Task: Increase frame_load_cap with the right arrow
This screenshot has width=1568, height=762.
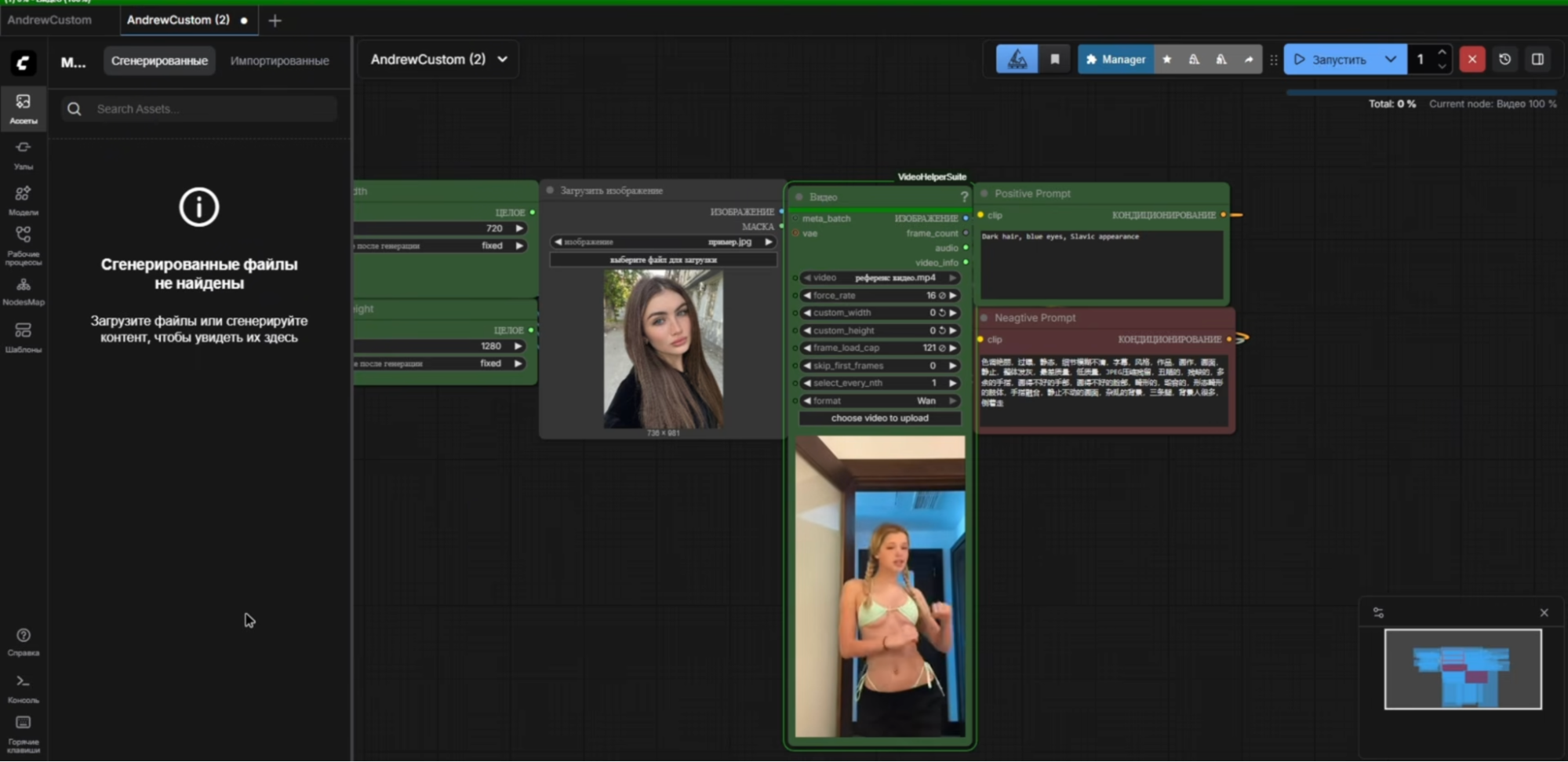Action: pos(953,348)
